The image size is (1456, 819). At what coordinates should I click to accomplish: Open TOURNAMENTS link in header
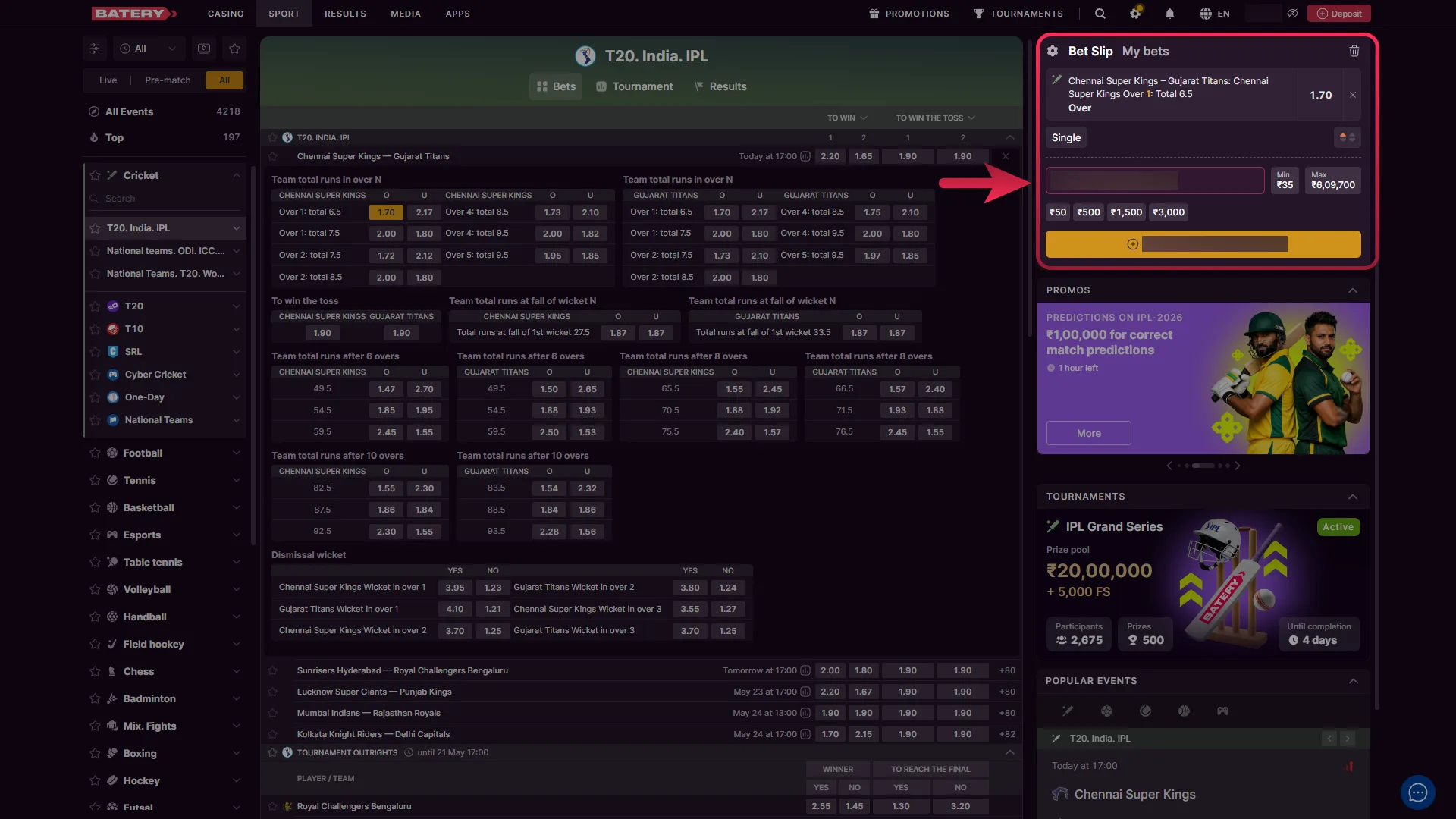[x=1018, y=14]
